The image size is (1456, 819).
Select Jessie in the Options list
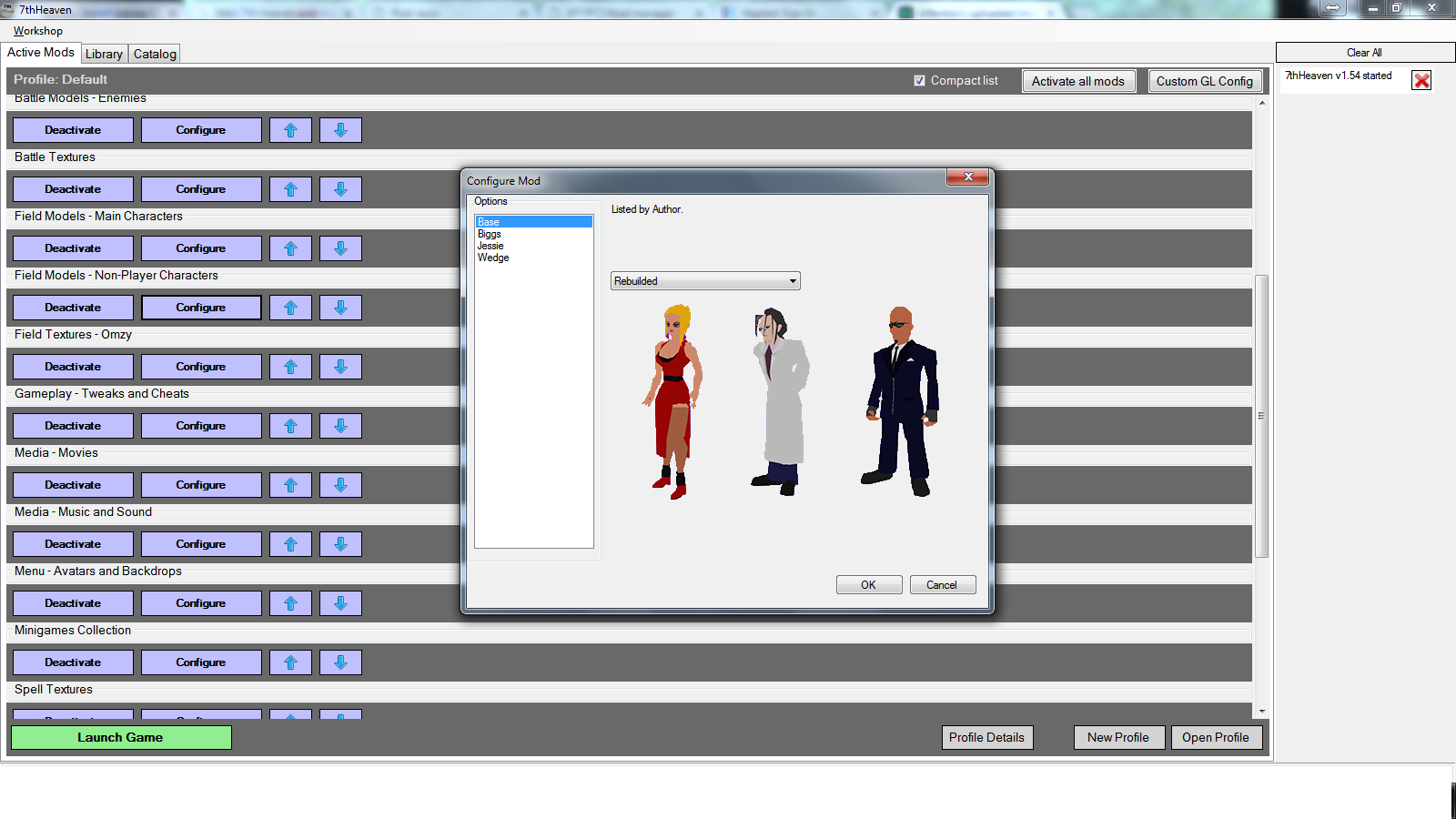tap(534, 246)
